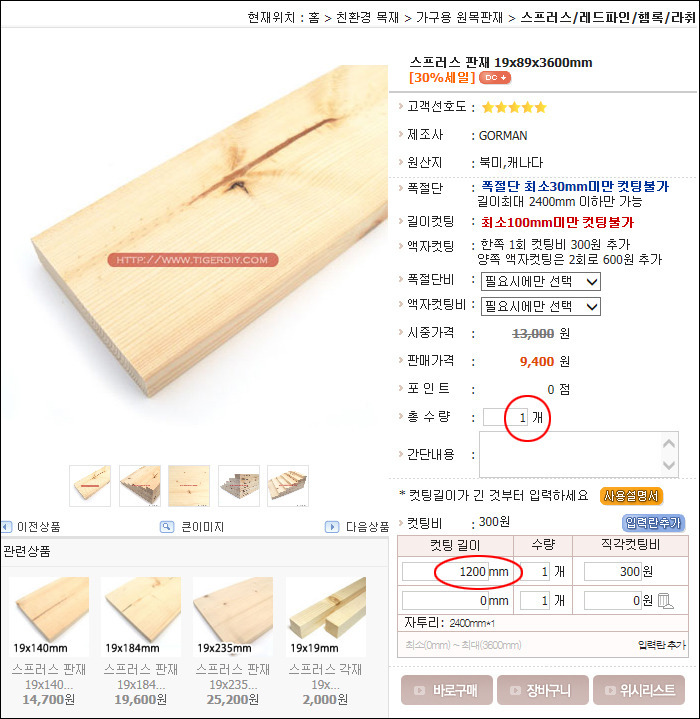Image resolution: width=700 pixels, height=719 pixels.
Task: Click the DC+ discount badge
Action: click(x=495, y=78)
